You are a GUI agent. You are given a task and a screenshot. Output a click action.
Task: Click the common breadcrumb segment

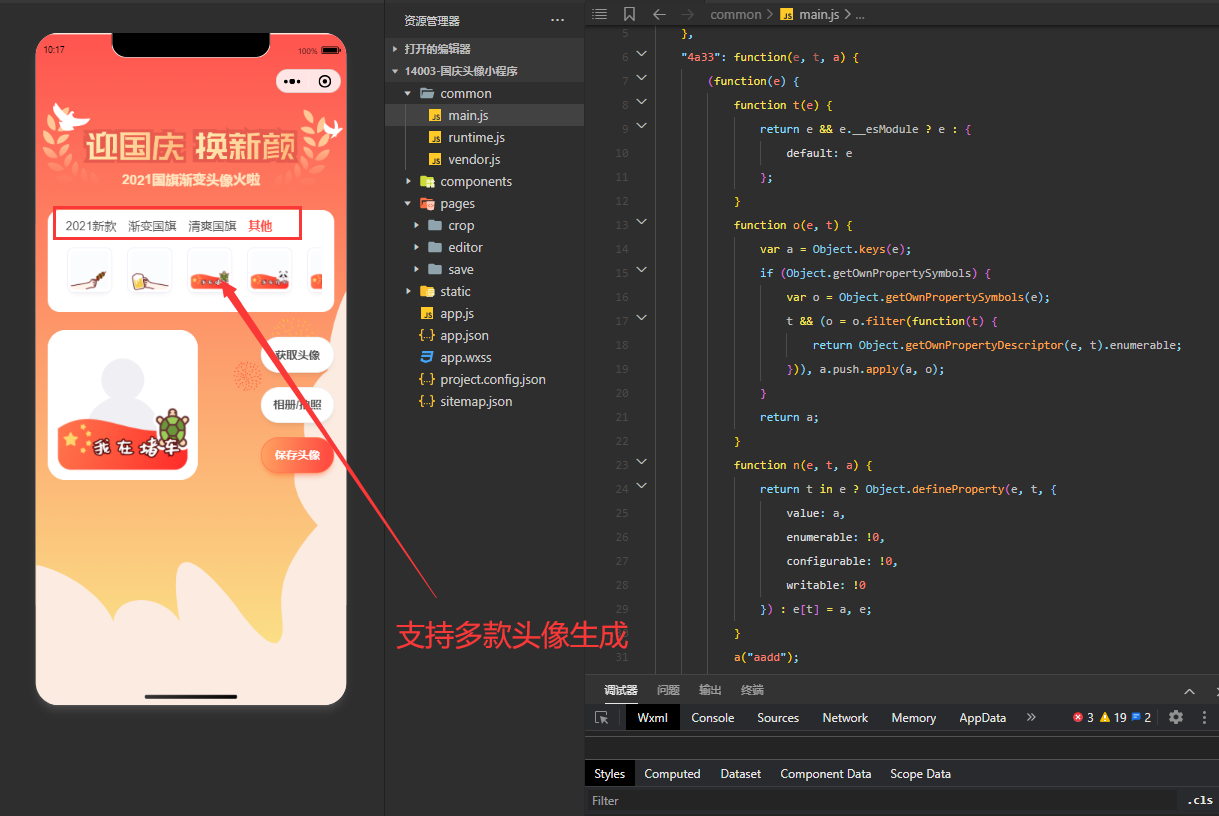(x=735, y=14)
